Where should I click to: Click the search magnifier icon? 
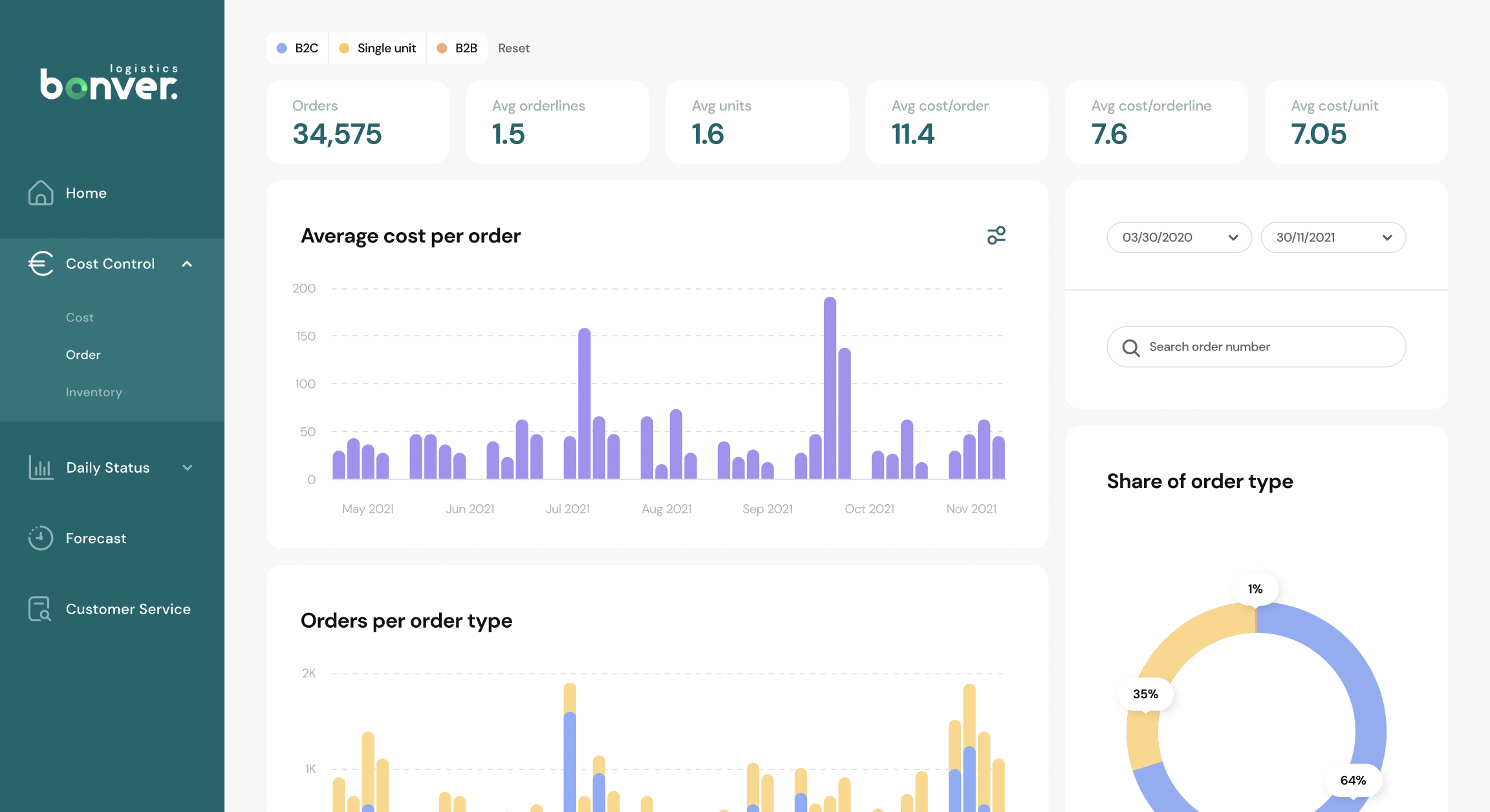coord(1131,348)
